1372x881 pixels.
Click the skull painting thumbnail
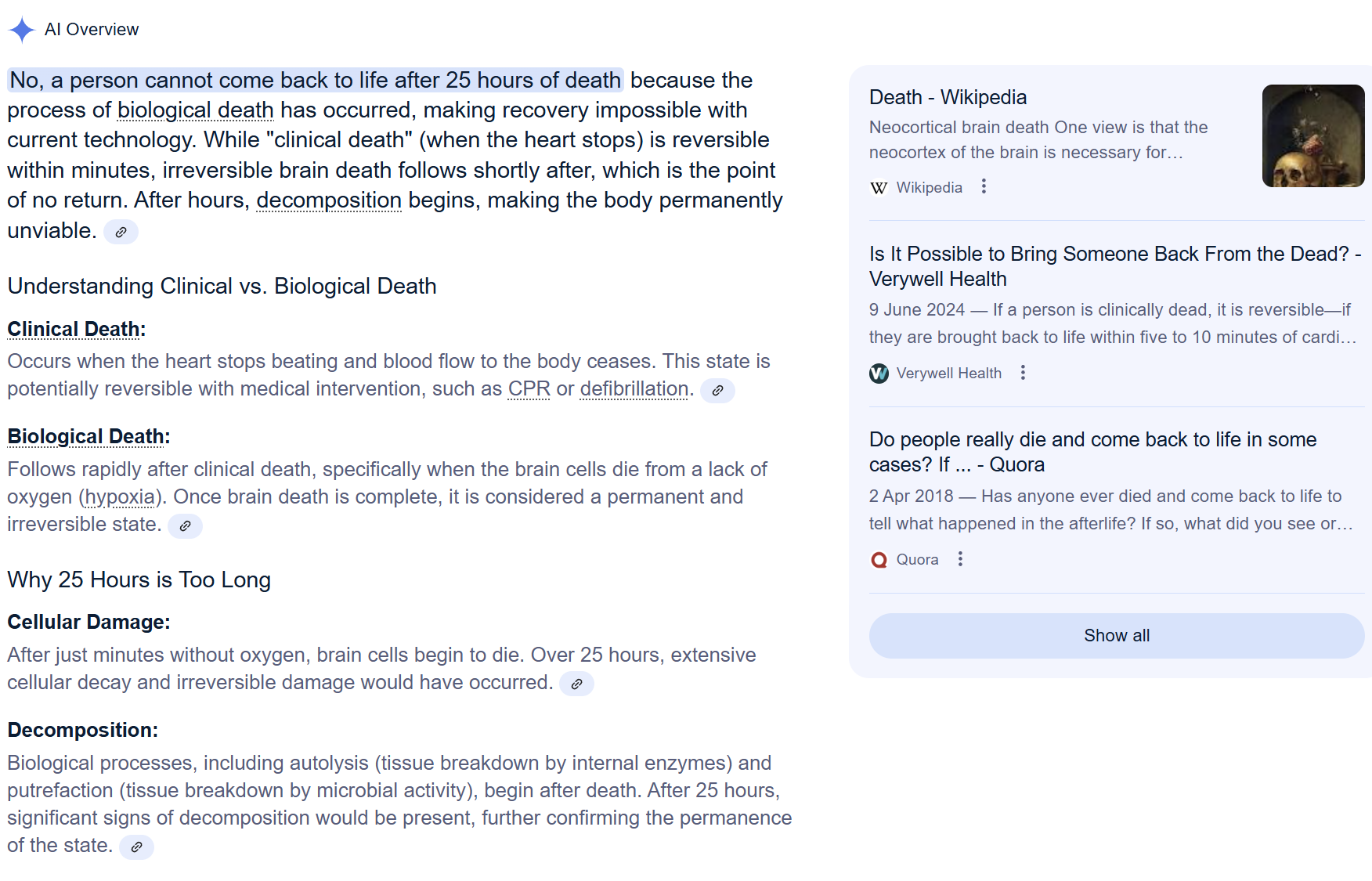[x=1312, y=136]
